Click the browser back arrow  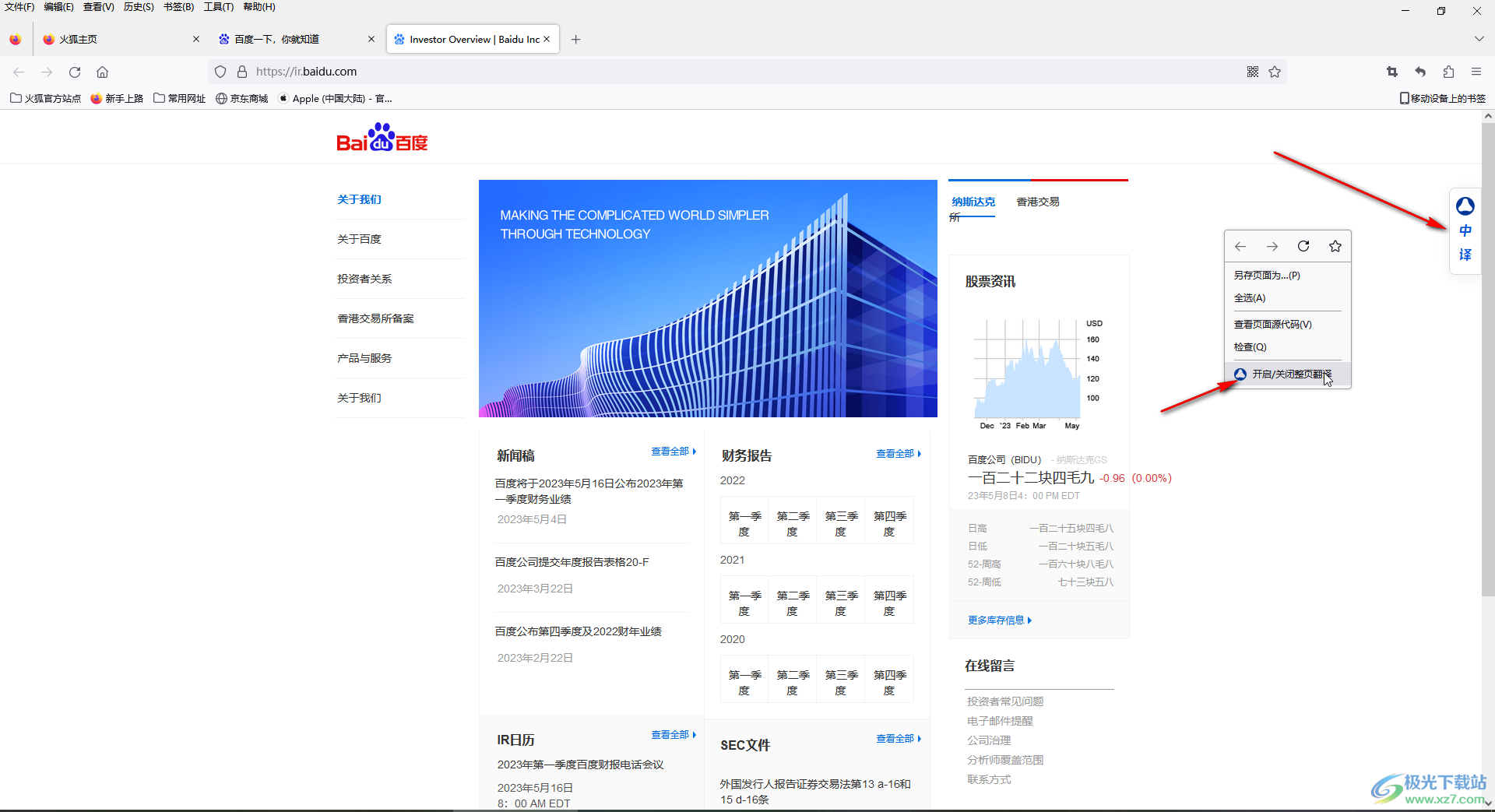(19, 72)
